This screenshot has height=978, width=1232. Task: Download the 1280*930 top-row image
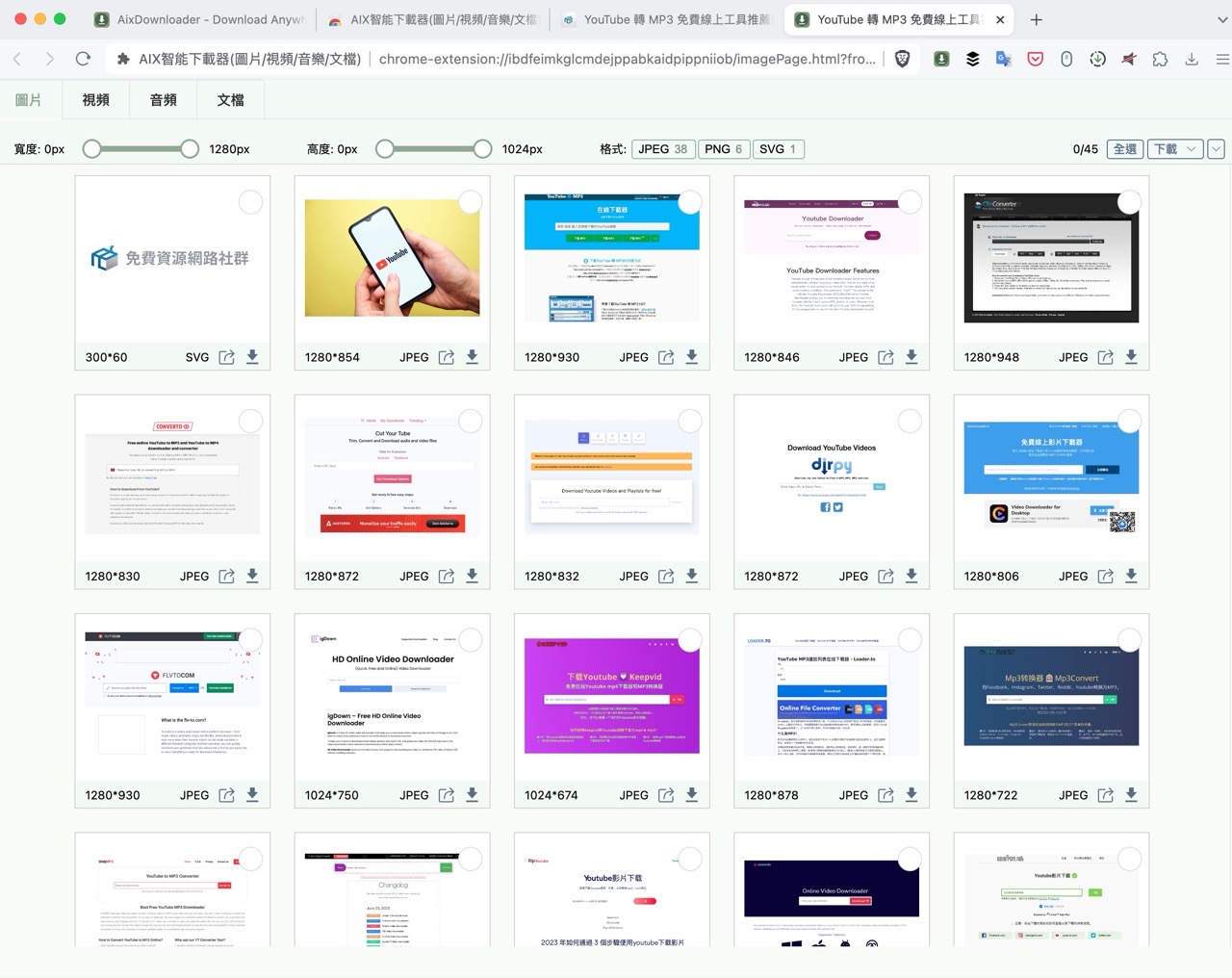(691, 357)
